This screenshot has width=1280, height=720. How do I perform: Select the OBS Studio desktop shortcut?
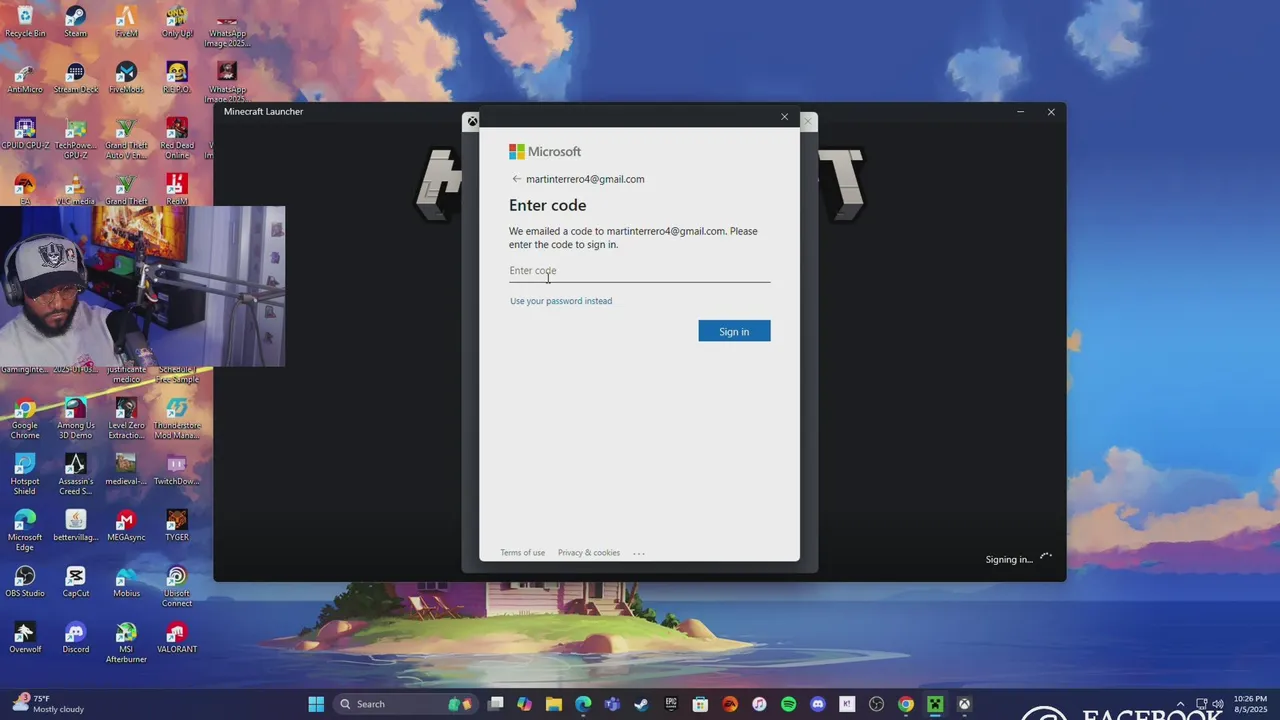click(25, 582)
